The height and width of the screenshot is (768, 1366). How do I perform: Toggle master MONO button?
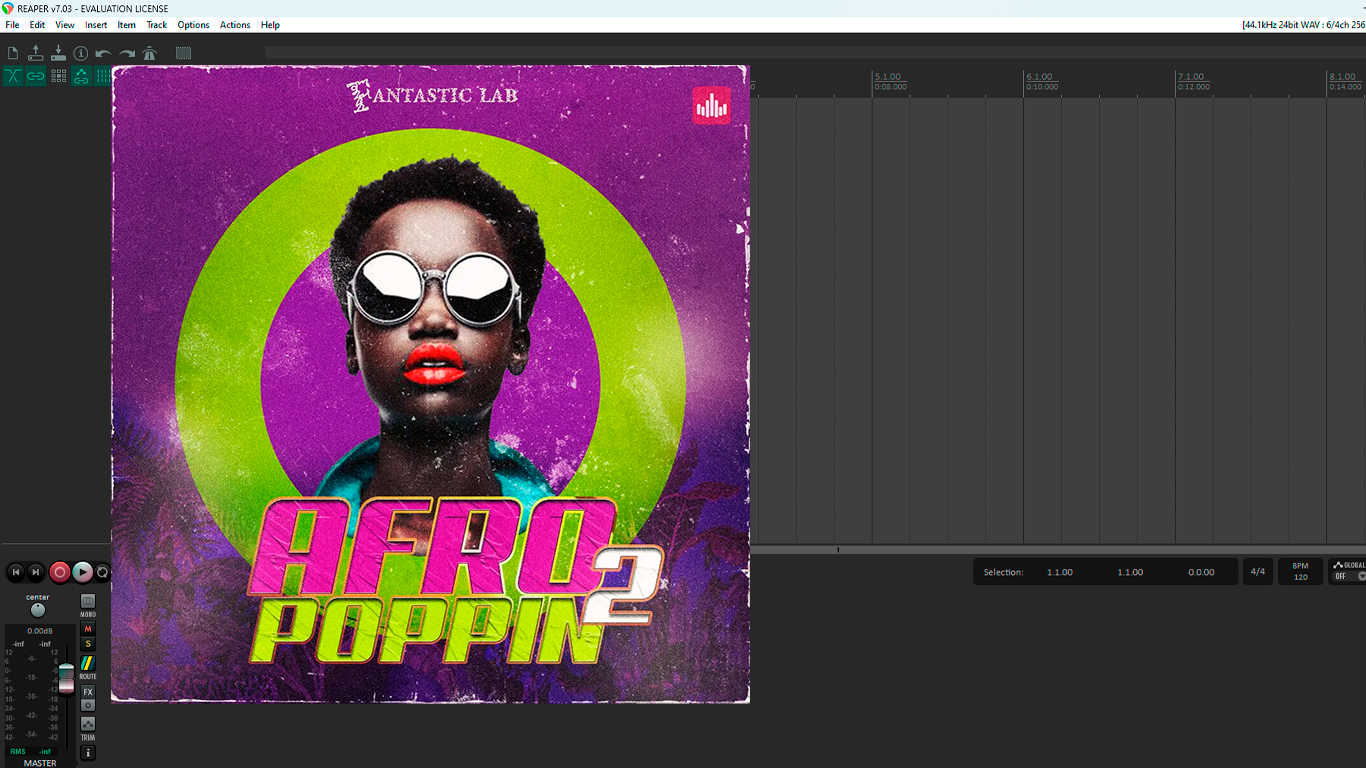click(88, 602)
